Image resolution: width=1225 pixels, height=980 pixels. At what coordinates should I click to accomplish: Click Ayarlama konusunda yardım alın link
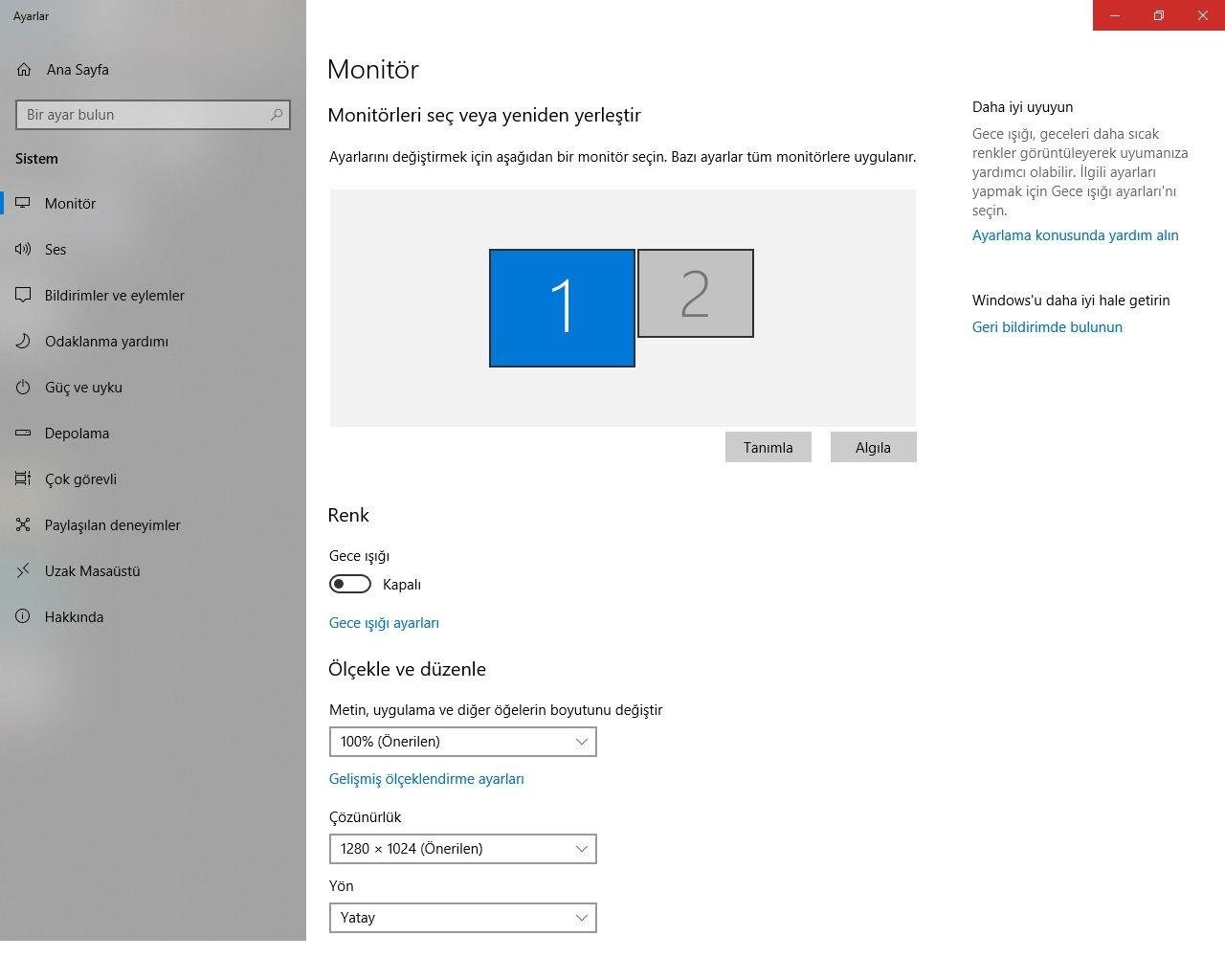(x=1076, y=235)
